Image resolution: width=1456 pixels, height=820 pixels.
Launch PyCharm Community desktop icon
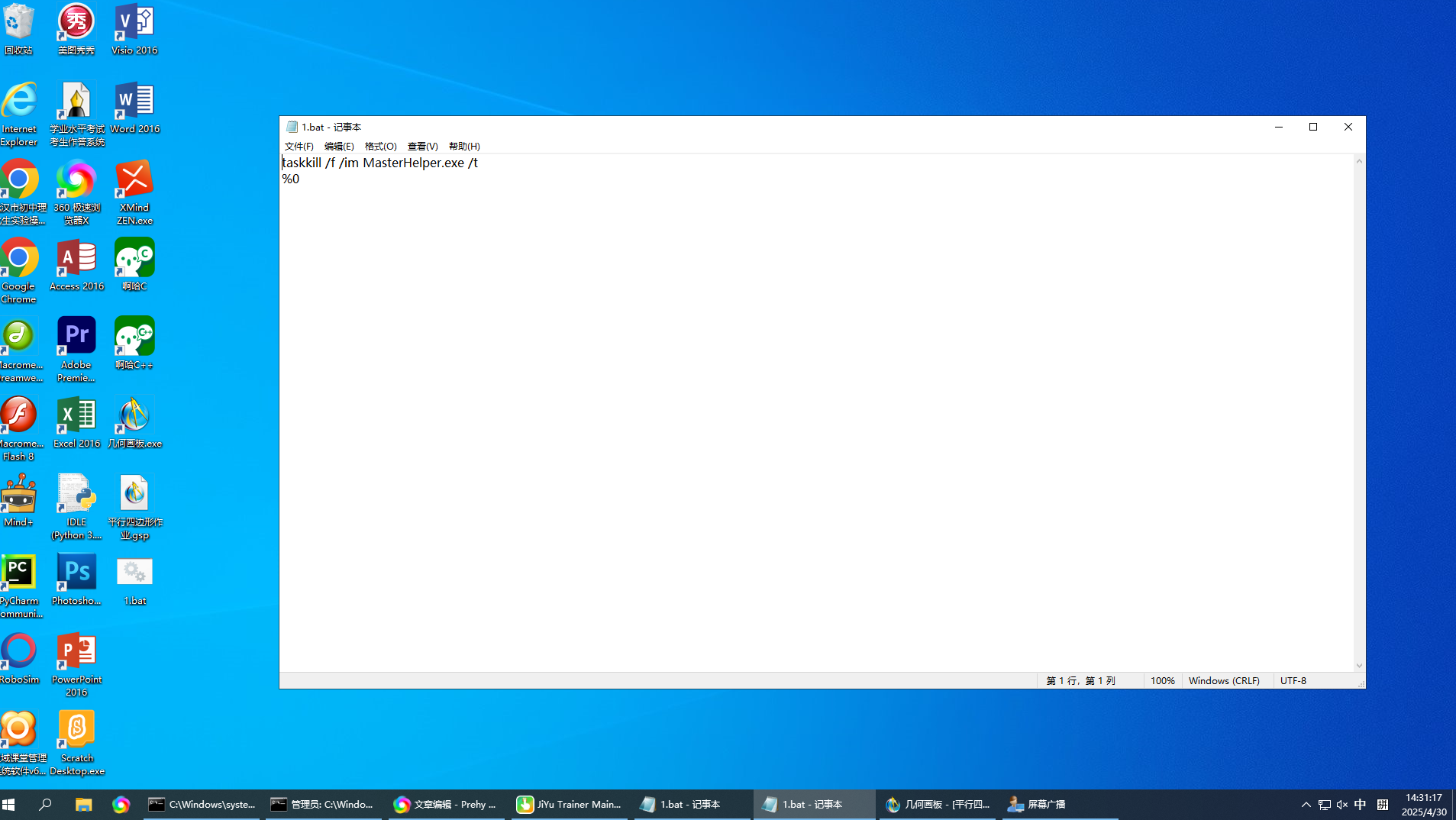click(19, 586)
